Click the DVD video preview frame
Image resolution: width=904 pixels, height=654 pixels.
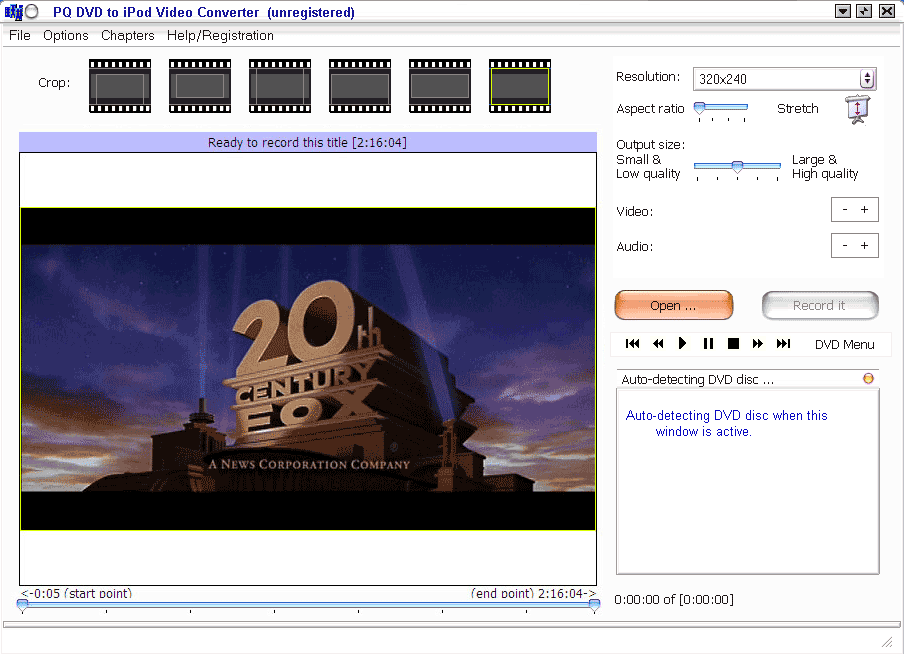click(x=308, y=369)
